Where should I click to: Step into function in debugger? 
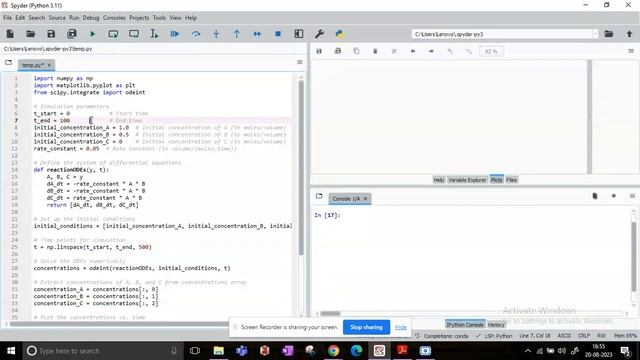[x=216, y=34]
